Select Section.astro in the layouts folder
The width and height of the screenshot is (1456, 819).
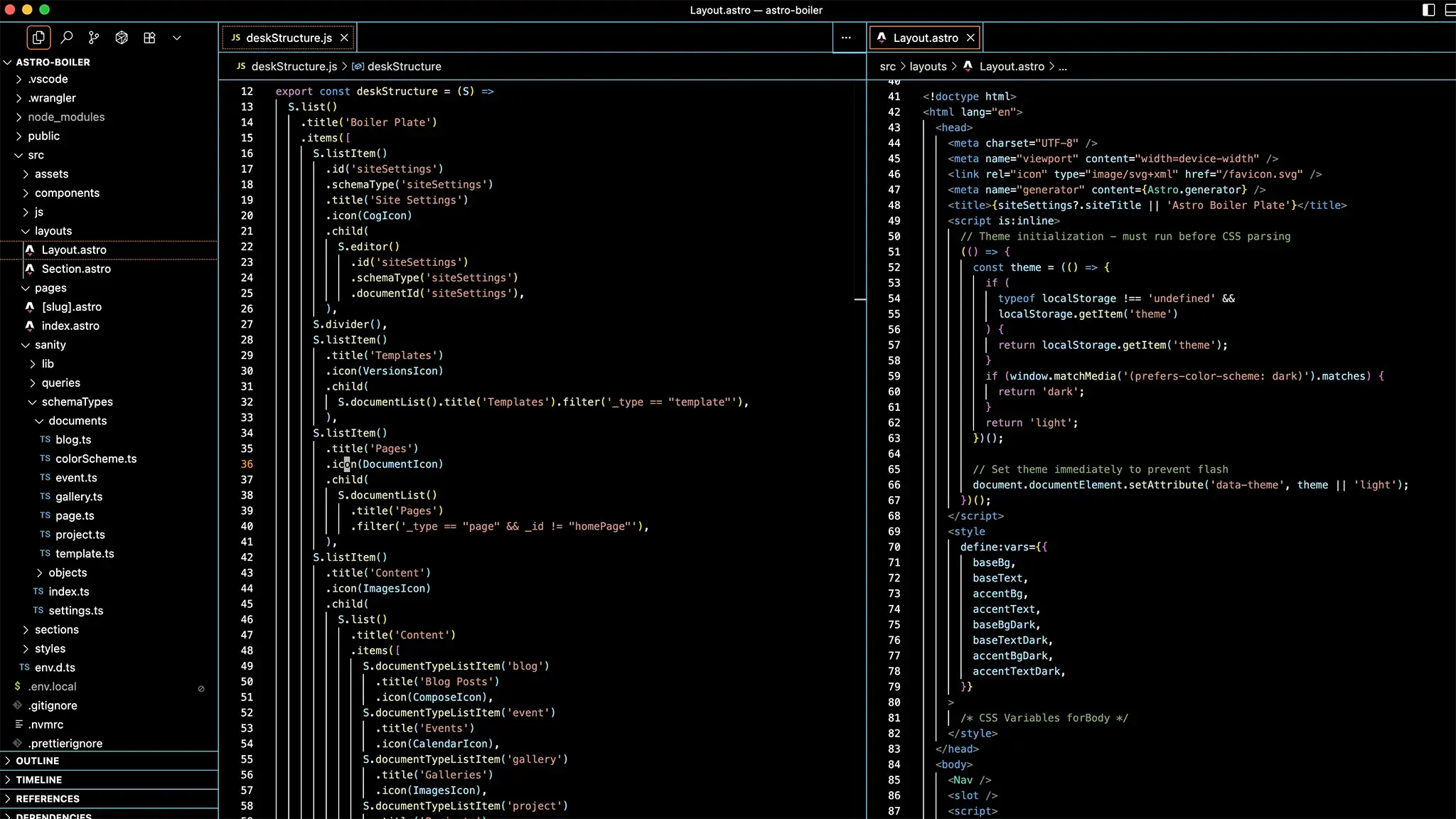pyautogui.click(x=76, y=269)
